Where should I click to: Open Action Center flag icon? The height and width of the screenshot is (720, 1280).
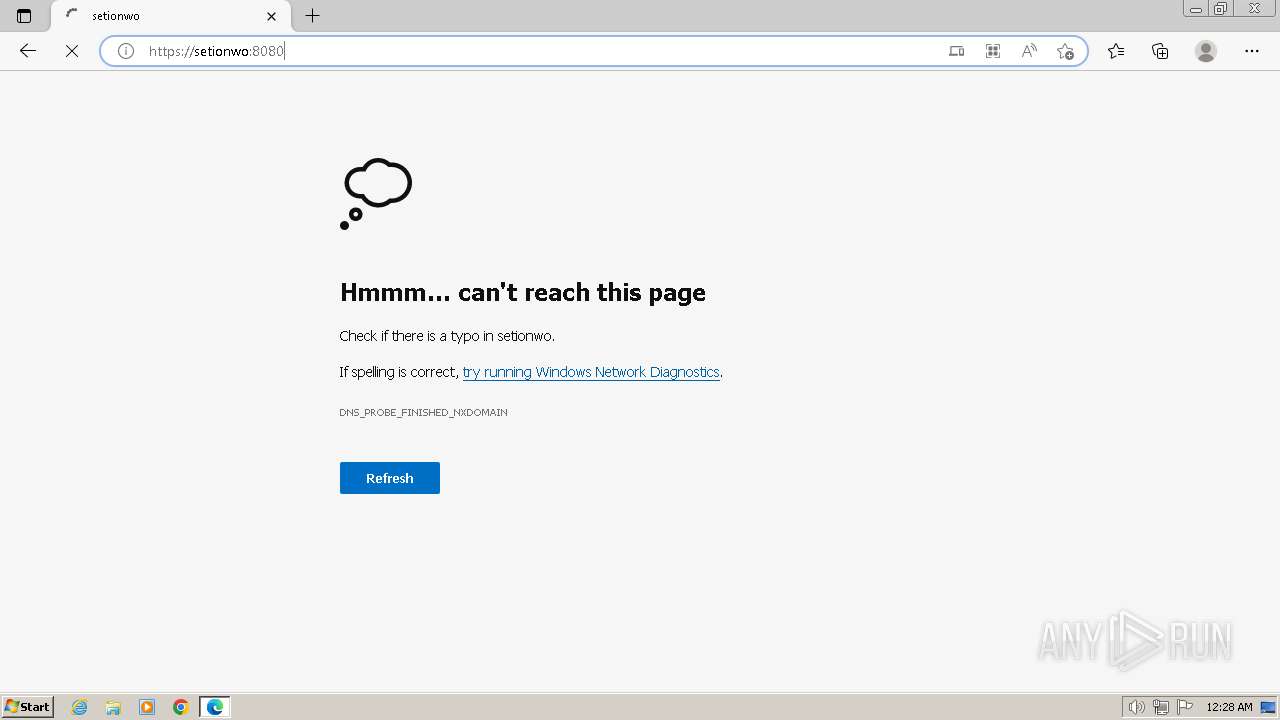tap(1185, 707)
